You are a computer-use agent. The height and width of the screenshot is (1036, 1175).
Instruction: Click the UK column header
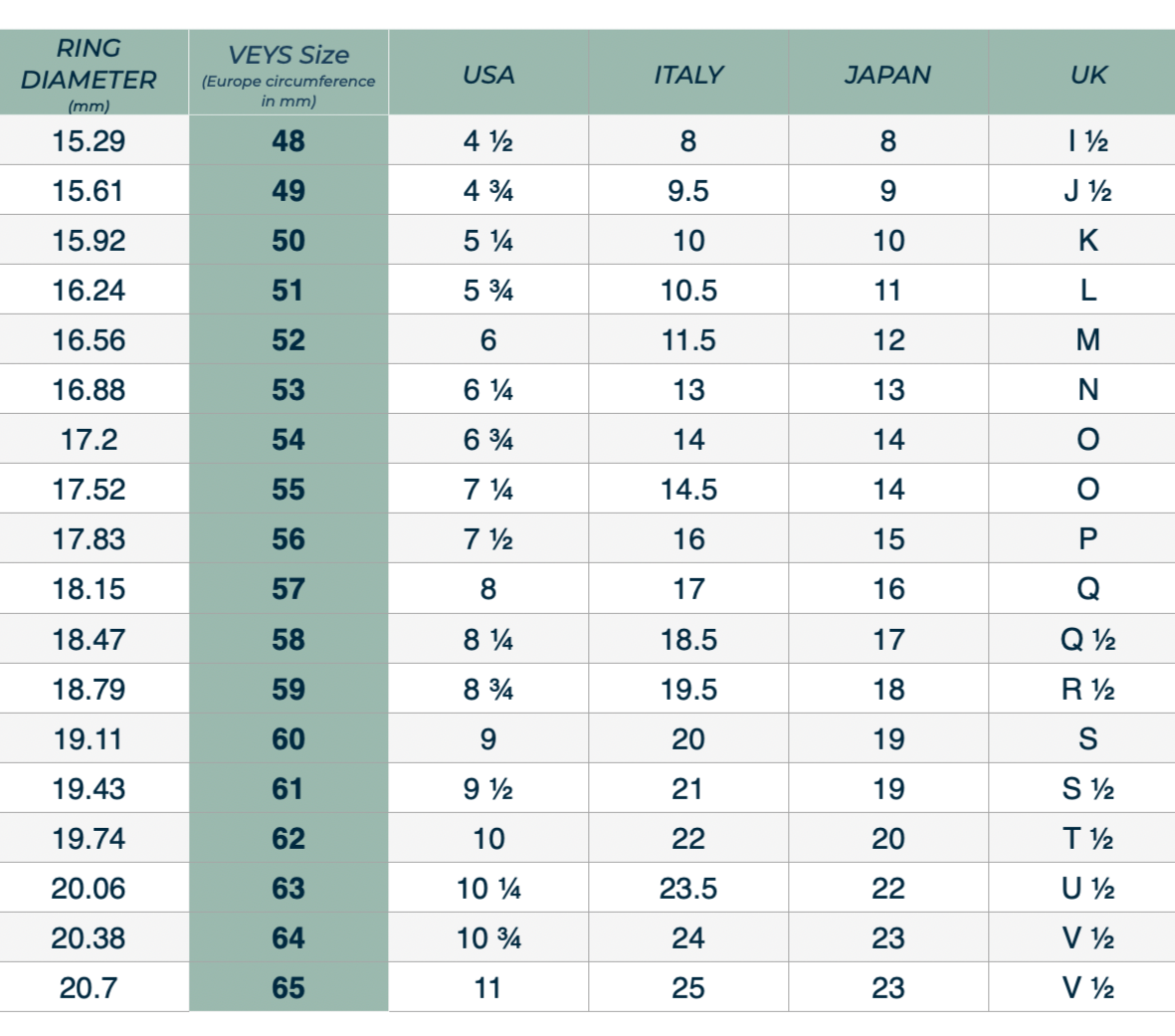(1088, 75)
